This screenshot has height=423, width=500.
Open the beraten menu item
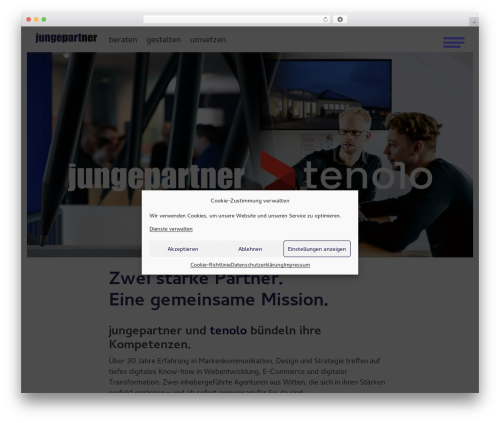[123, 40]
